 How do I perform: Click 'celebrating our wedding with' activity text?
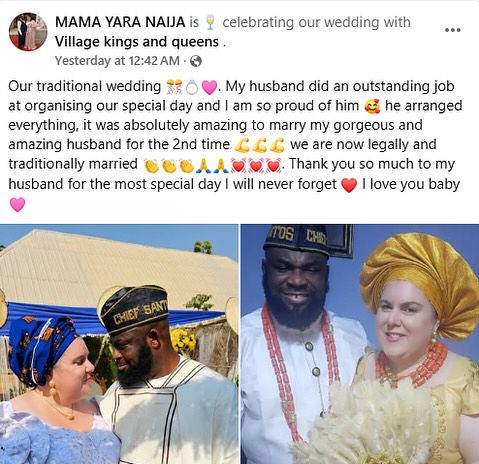point(316,22)
